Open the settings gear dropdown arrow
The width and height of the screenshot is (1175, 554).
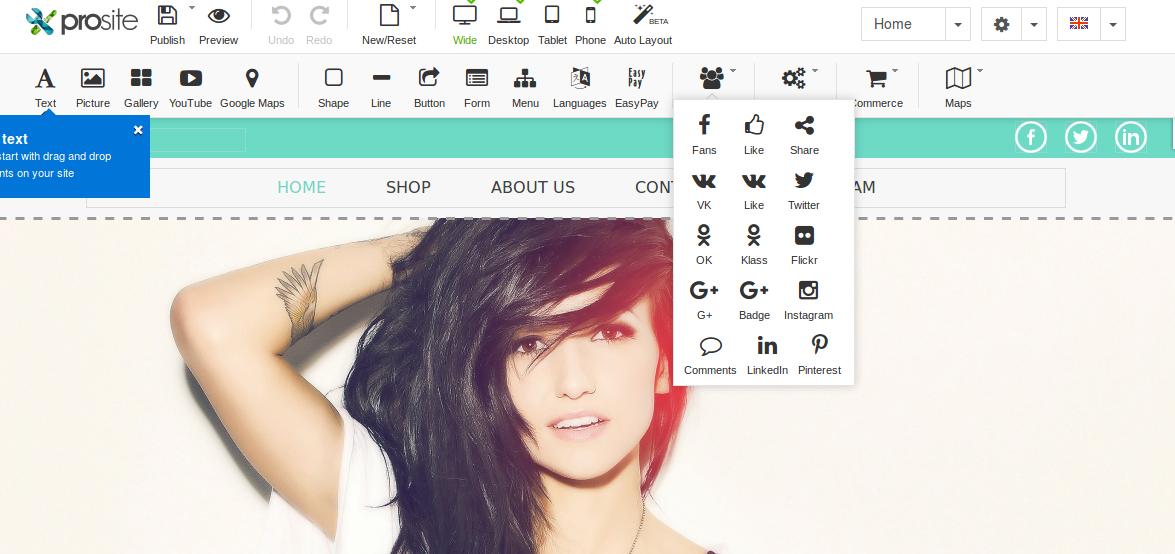1034,25
